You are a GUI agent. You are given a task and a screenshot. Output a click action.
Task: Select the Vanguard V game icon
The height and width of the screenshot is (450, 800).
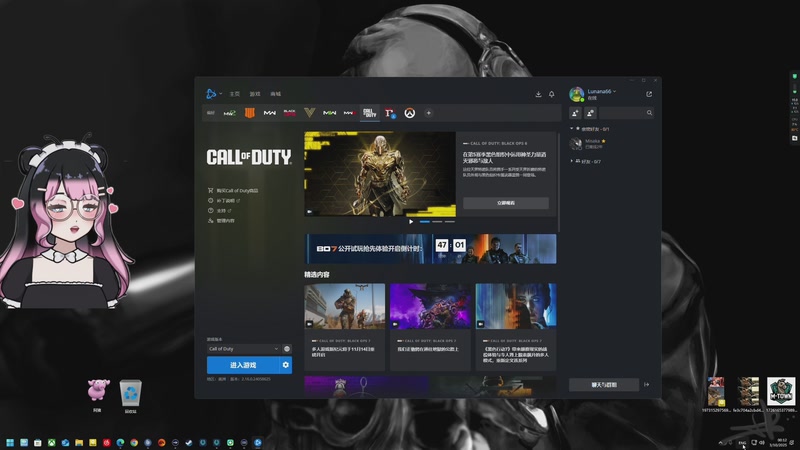coord(309,113)
